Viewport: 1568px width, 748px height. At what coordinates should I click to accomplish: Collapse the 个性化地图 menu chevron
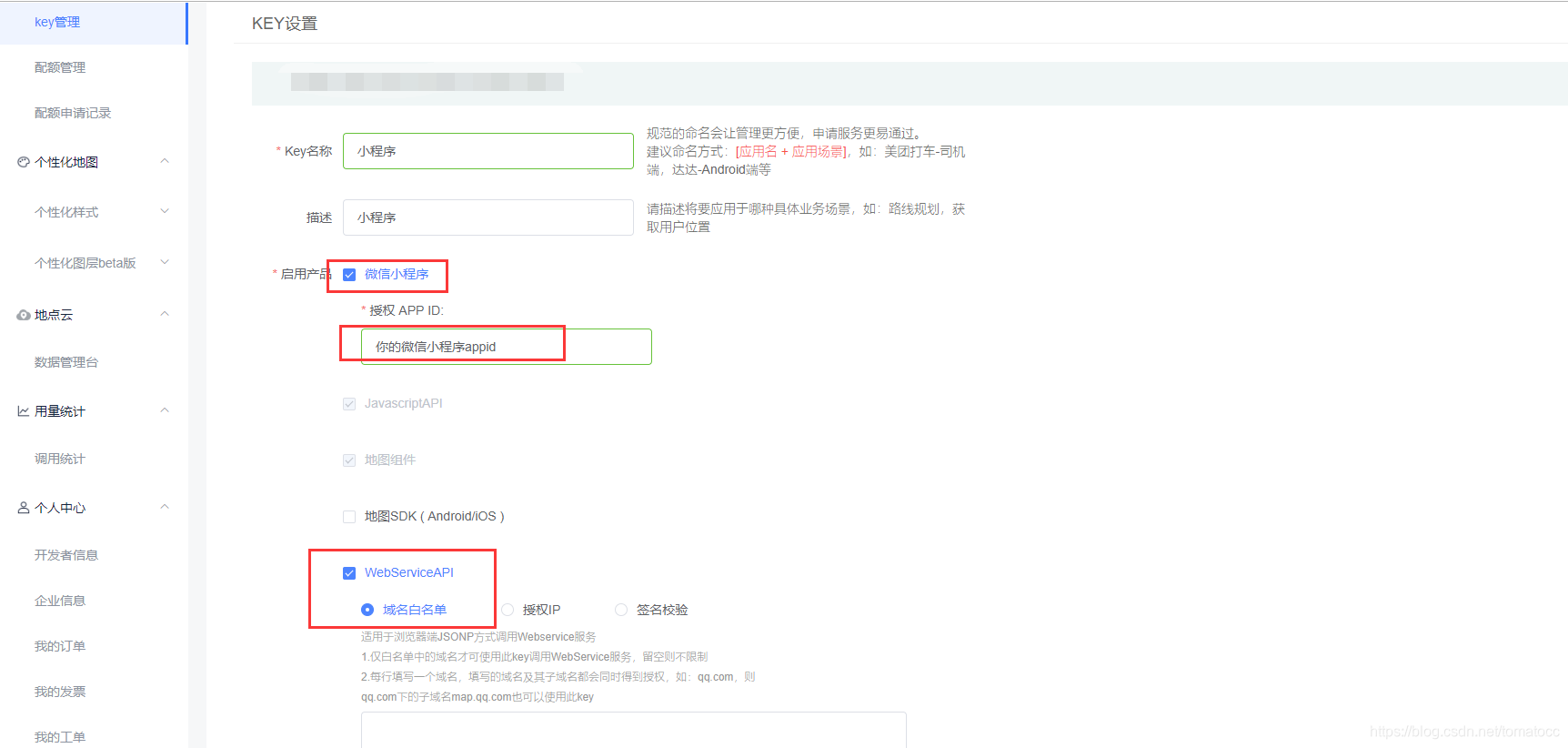165,161
